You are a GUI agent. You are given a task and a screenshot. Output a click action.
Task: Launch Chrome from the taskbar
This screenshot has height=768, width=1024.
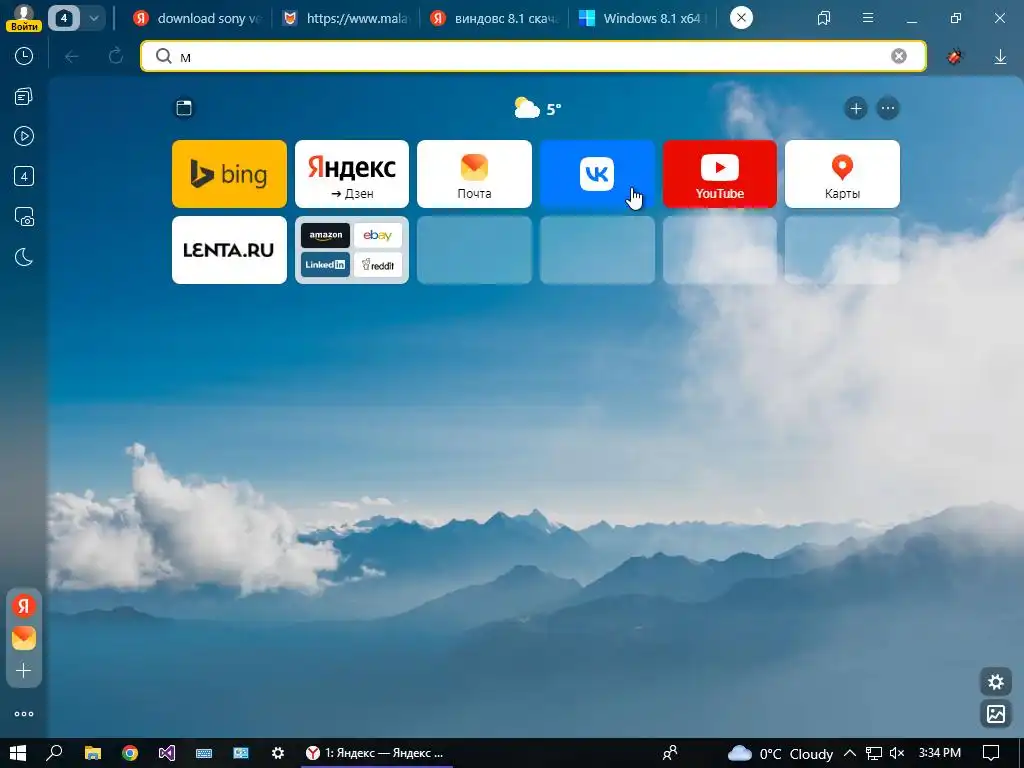130,753
